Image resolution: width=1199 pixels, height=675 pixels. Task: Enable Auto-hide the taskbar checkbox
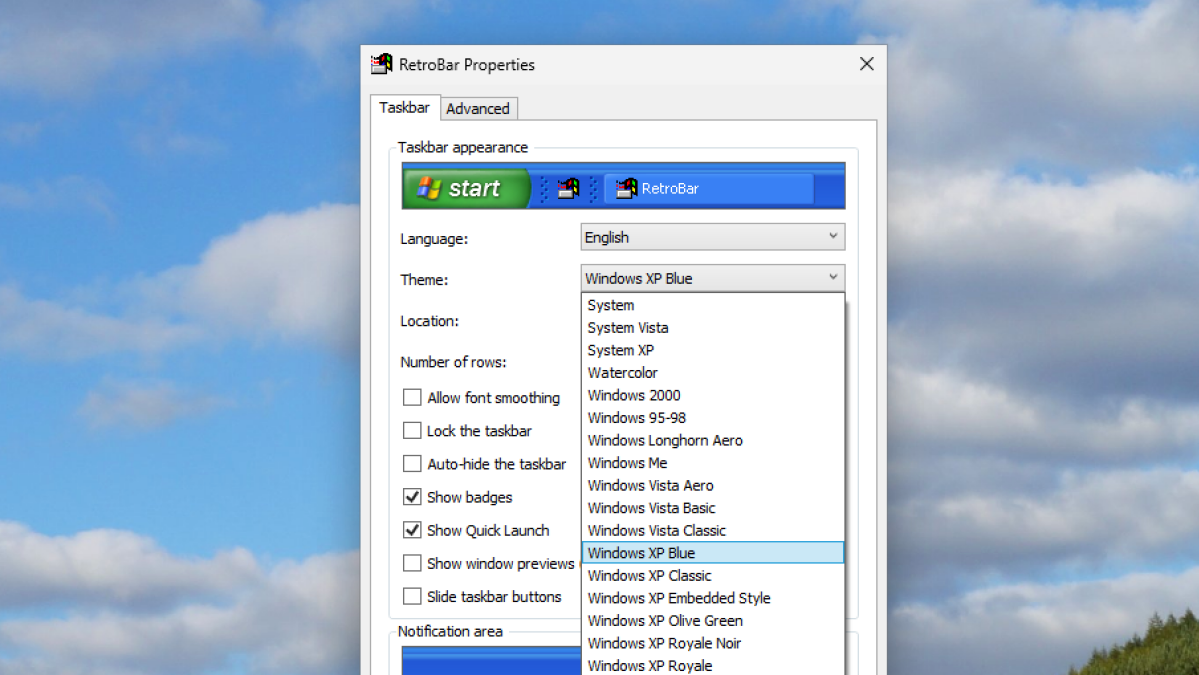click(412, 464)
